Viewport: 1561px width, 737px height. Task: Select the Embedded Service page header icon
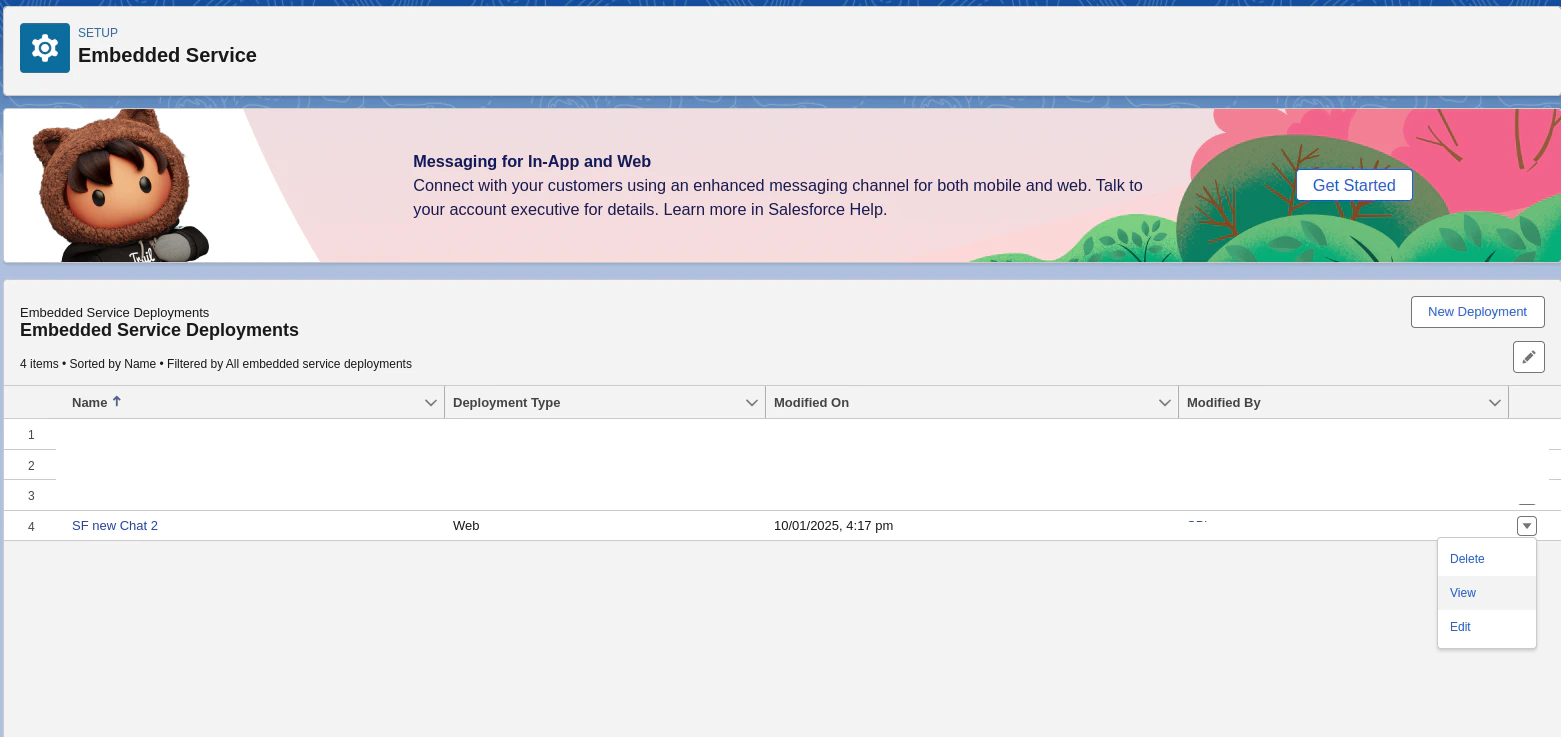[x=44, y=47]
